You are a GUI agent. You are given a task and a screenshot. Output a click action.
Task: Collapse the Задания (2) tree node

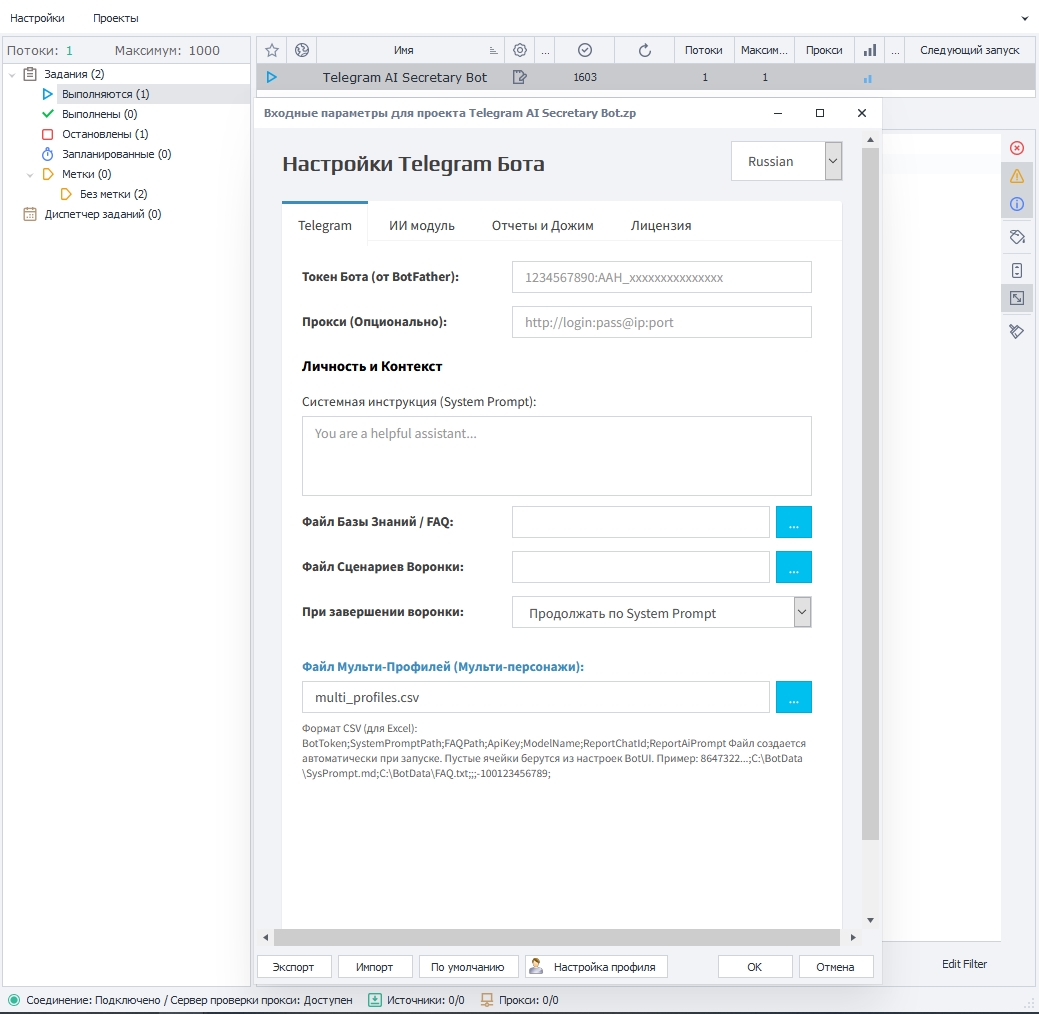tap(12, 75)
